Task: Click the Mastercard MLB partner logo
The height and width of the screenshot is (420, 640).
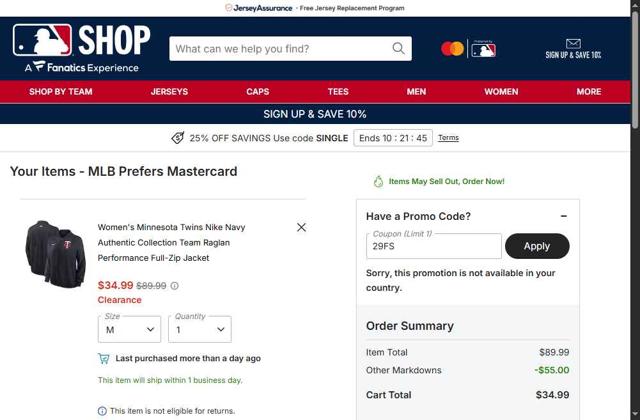Action: point(469,49)
